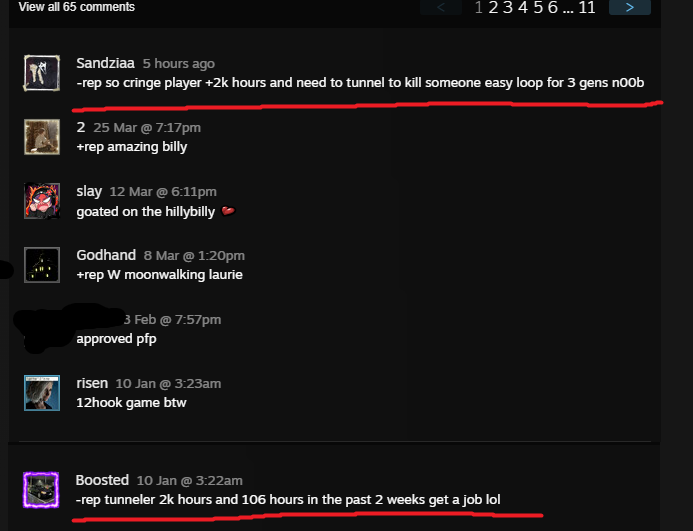Screen dimensions: 693x531
Task: Open comments page 6
Action: coord(553,7)
